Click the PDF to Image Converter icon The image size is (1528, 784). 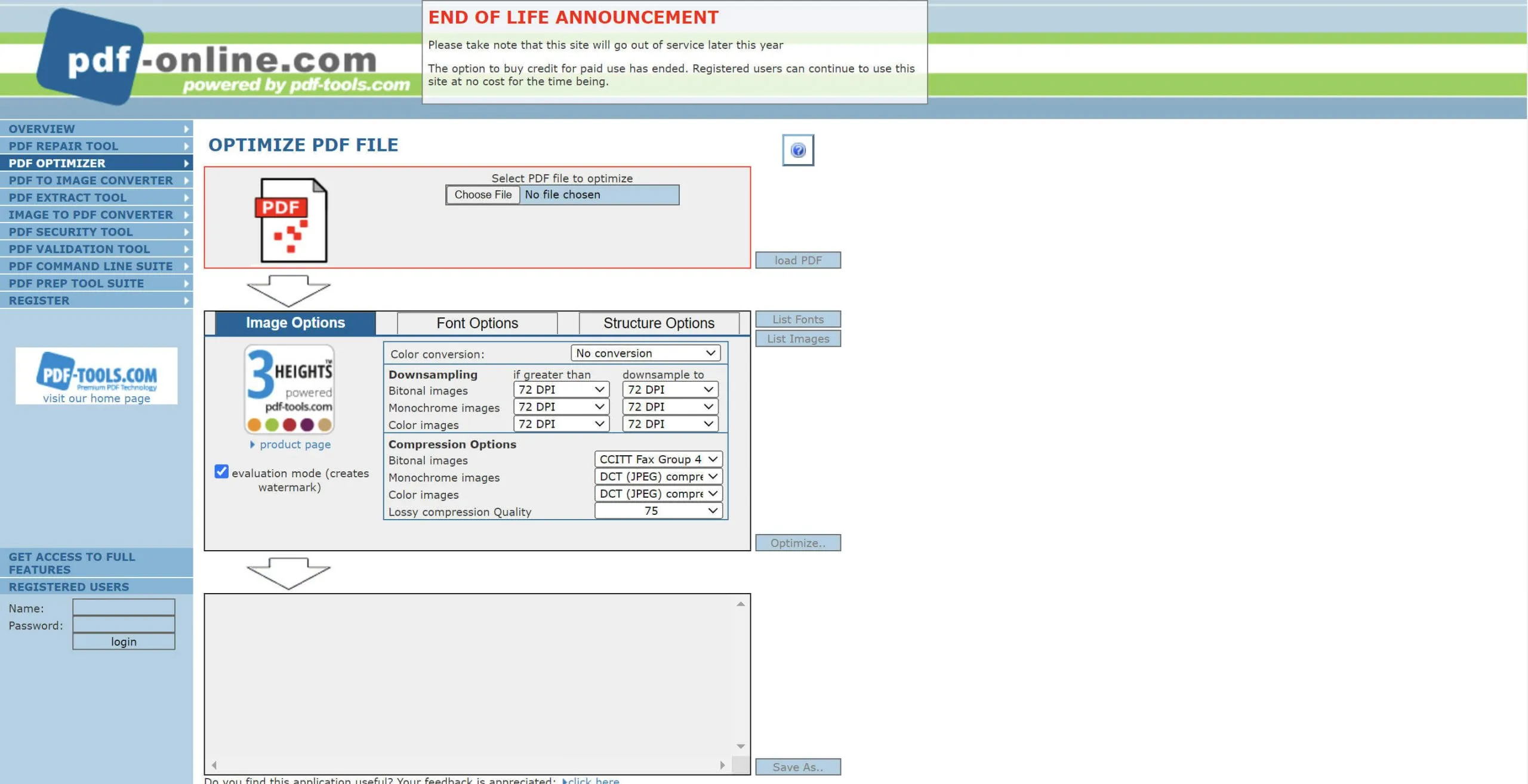[x=96, y=180]
